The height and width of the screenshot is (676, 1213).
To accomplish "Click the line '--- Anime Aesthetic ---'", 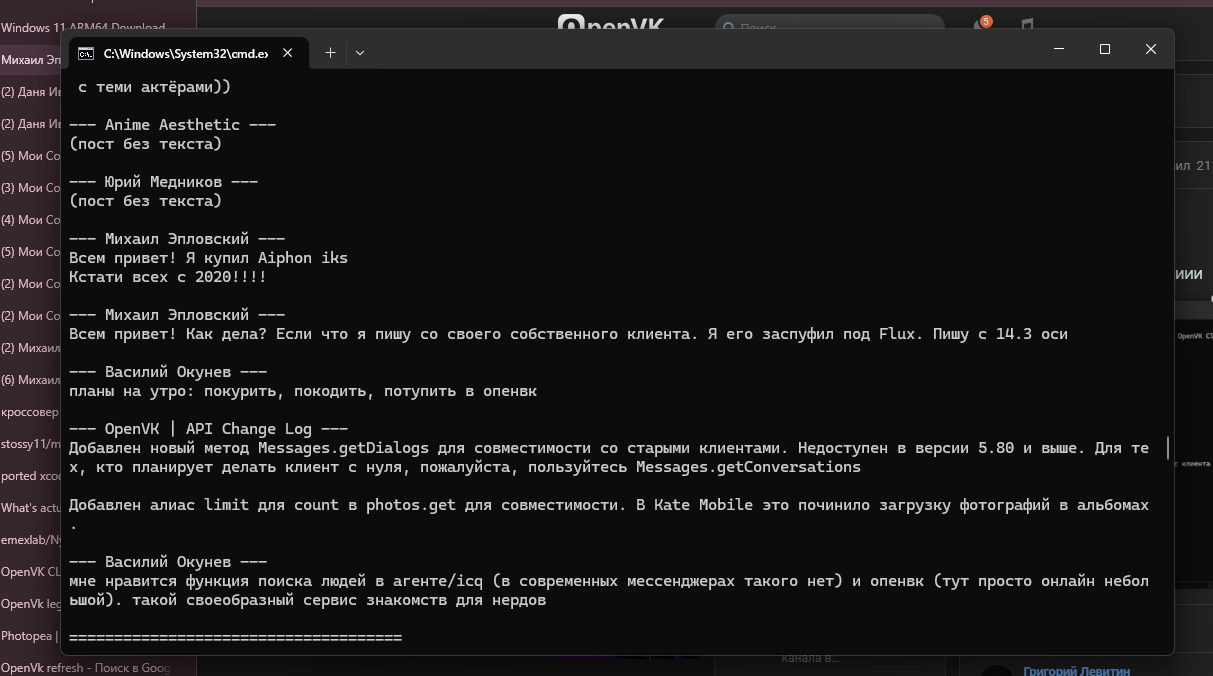I will pos(173,125).
